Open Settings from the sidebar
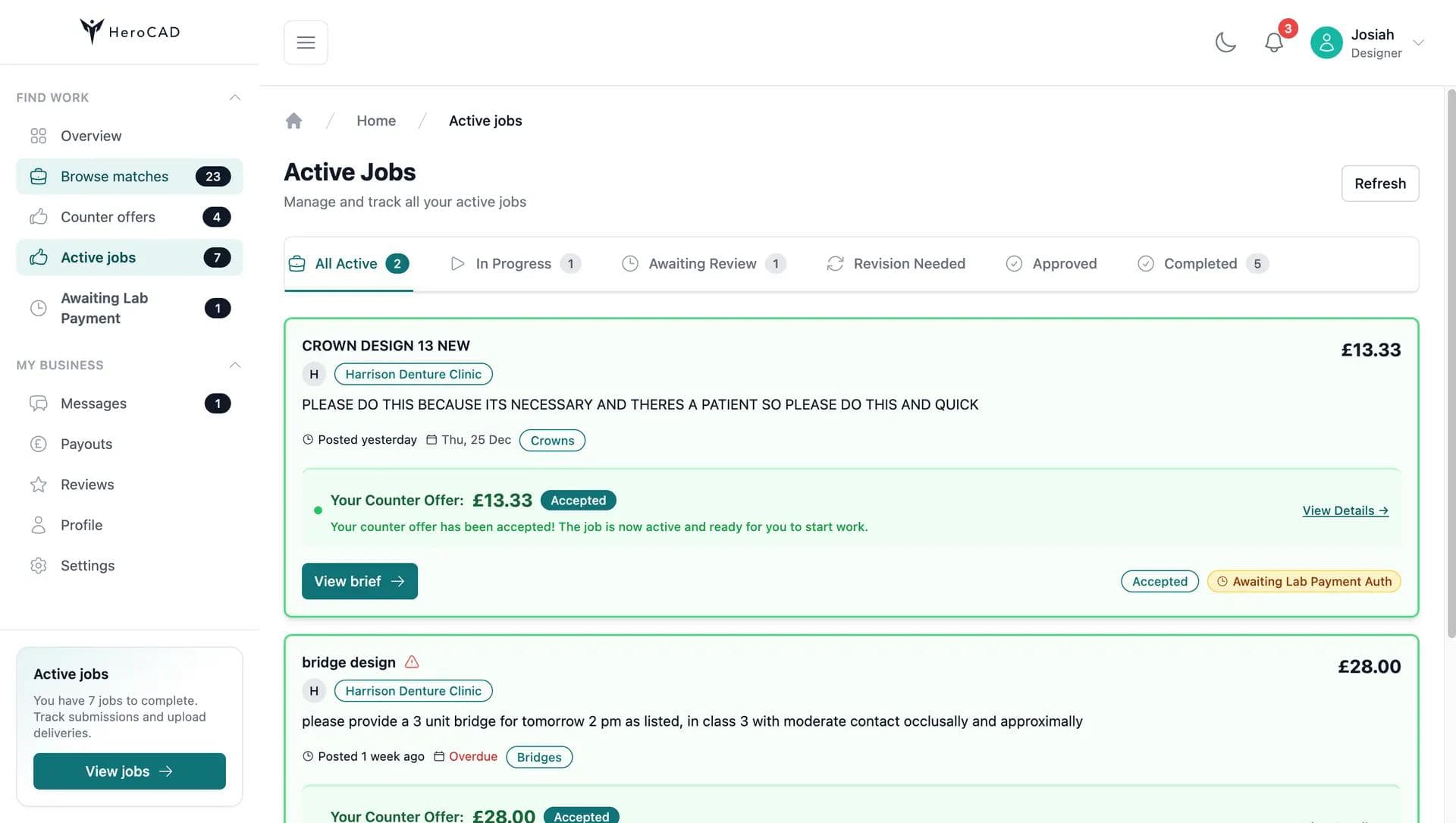Viewport: 1456px width, 823px height. (x=87, y=566)
